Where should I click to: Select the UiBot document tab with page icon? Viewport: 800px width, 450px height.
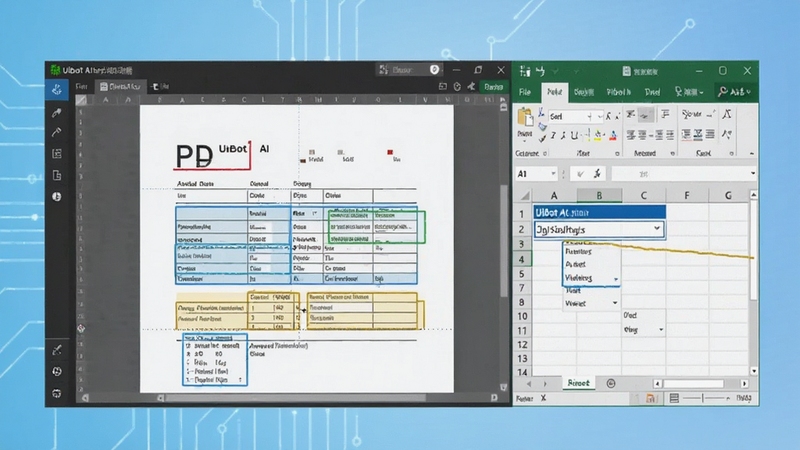pyautogui.click(x=120, y=87)
